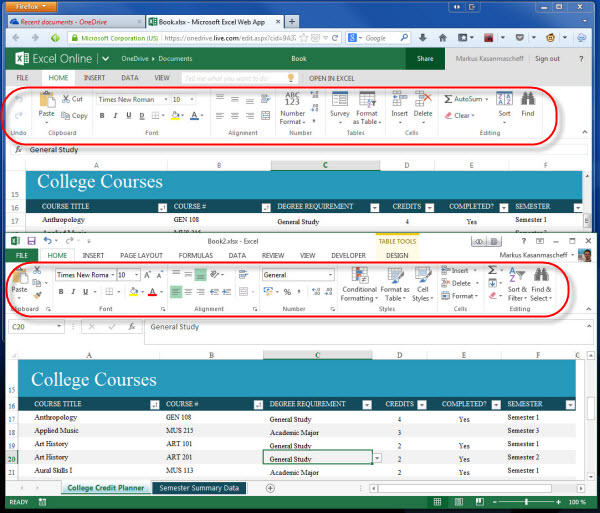
Task: Toggle Italic in desktop Excel font group
Action: coord(74,292)
